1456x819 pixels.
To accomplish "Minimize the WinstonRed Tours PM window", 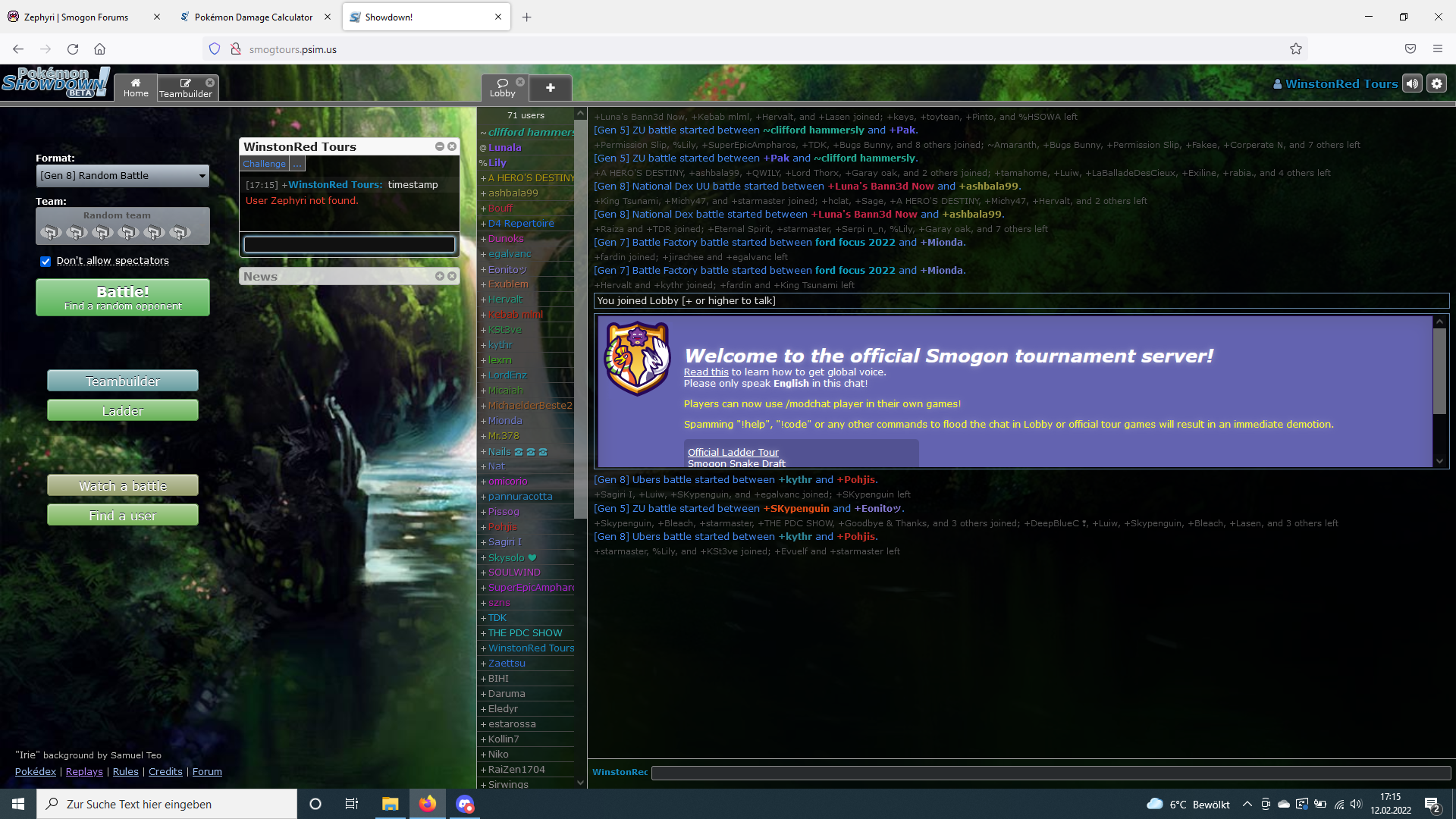I will [440, 146].
